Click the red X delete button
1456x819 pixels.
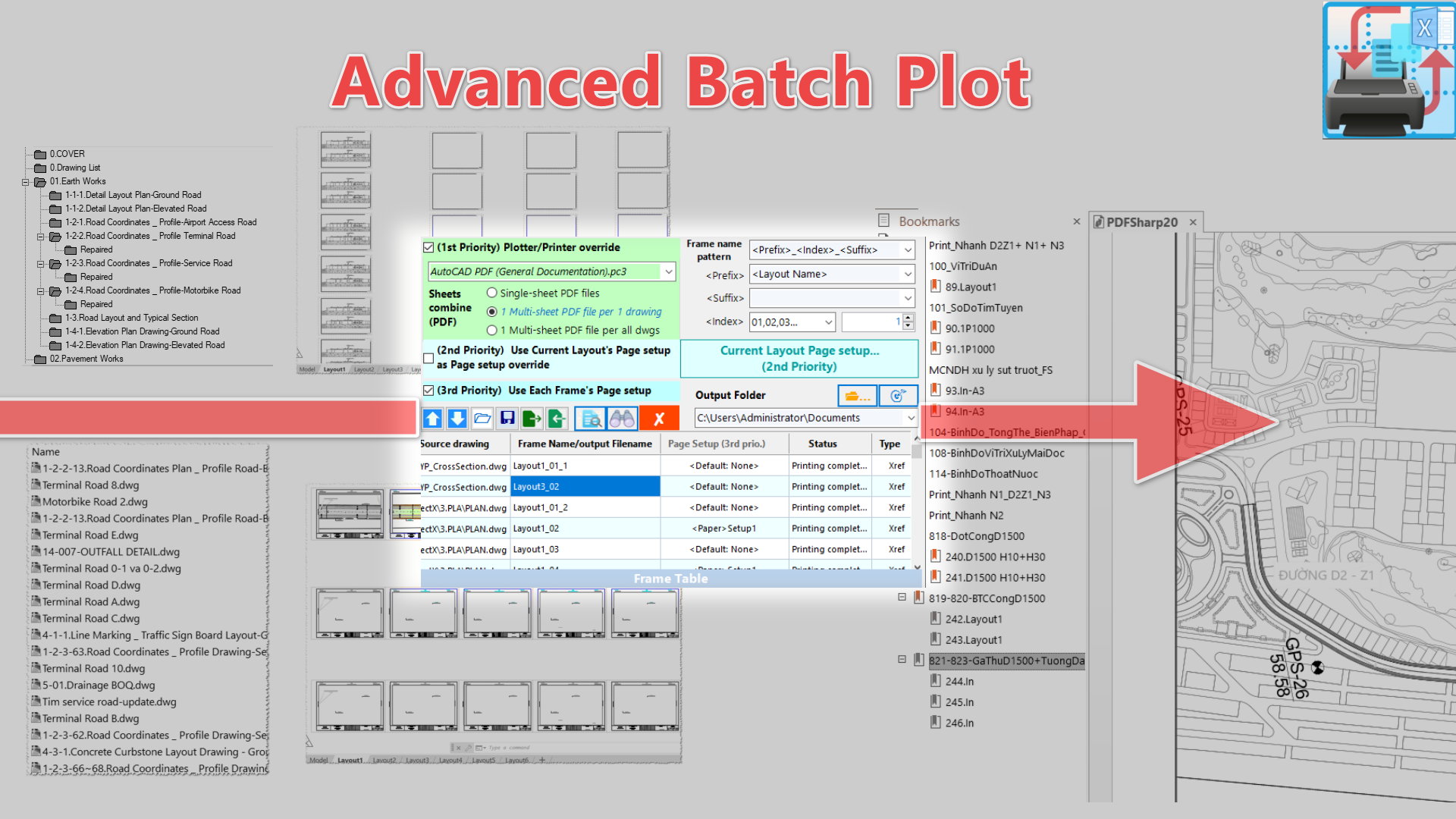[659, 418]
